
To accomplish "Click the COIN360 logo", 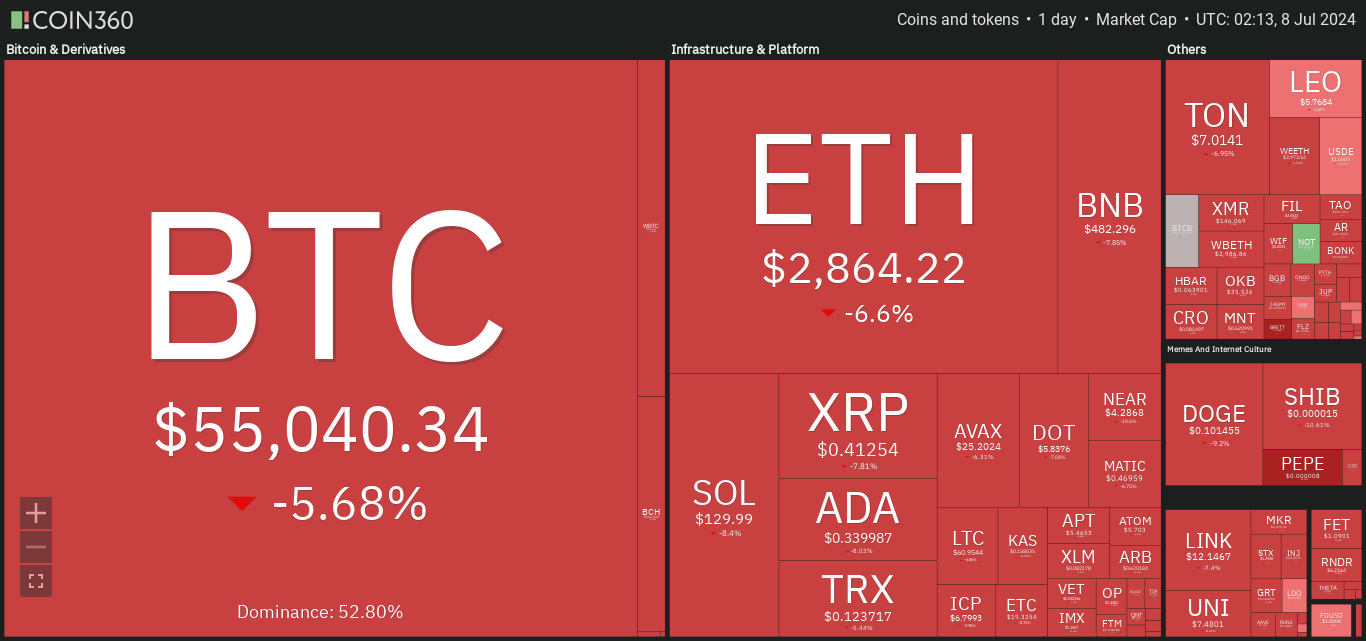I will (x=72, y=20).
